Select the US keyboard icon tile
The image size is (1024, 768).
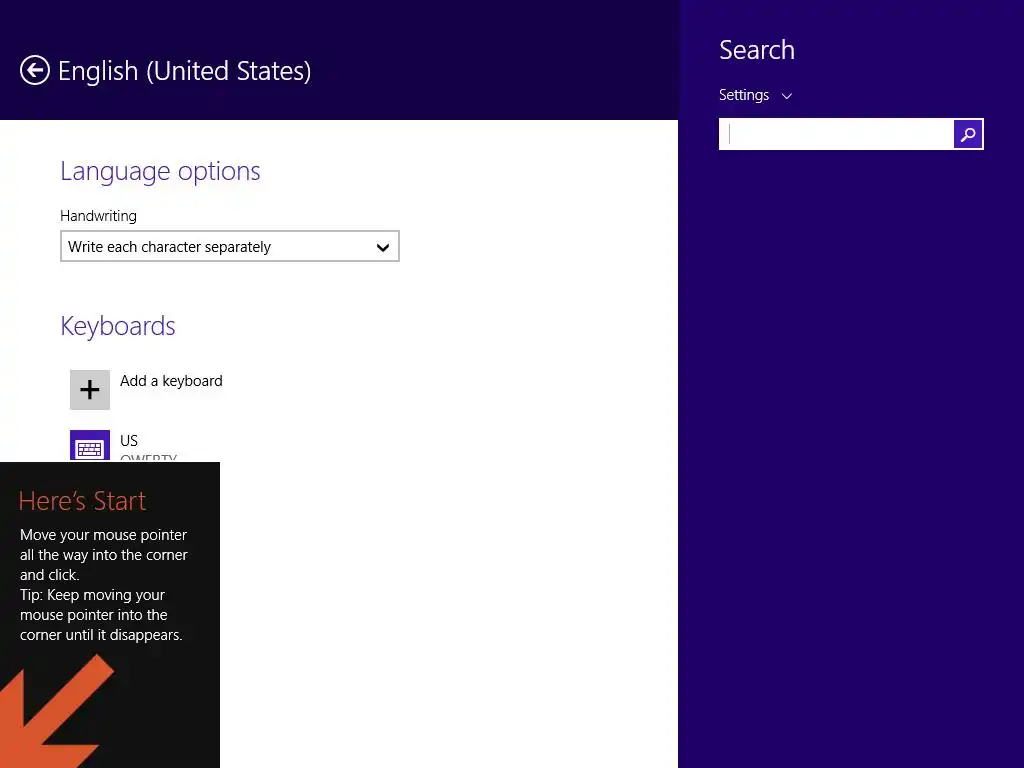tap(89, 445)
